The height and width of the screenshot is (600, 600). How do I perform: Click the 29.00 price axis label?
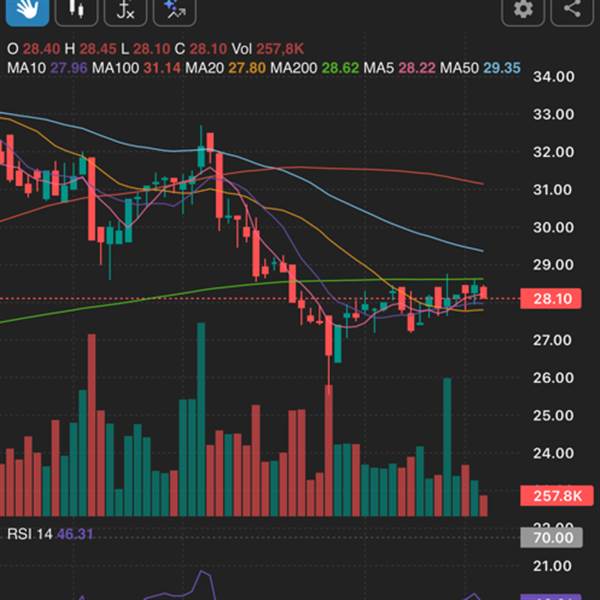(x=553, y=265)
